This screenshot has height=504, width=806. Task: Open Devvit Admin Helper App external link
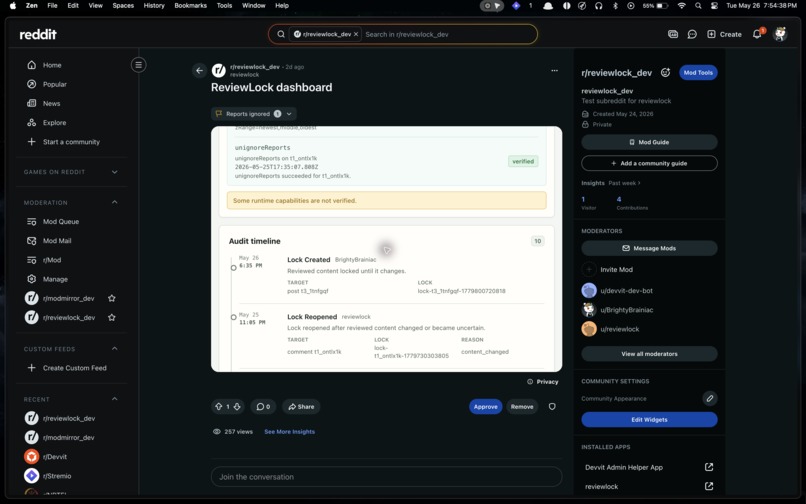pyautogui.click(x=709, y=467)
